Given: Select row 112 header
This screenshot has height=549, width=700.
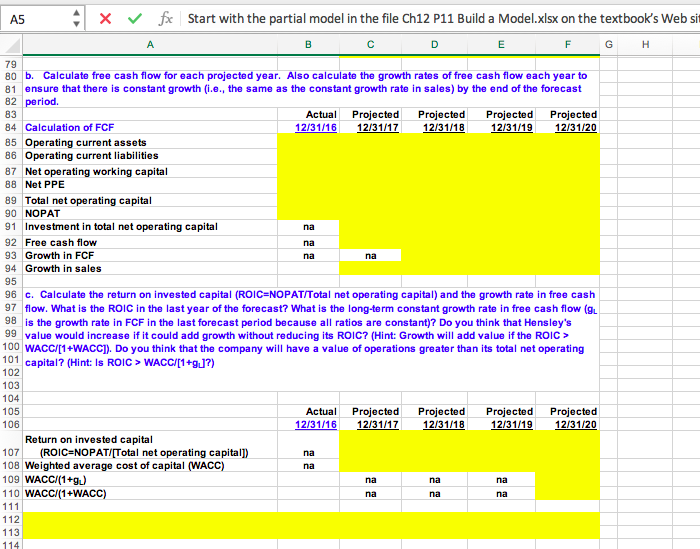Looking at the screenshot, I should pos(11,520).
